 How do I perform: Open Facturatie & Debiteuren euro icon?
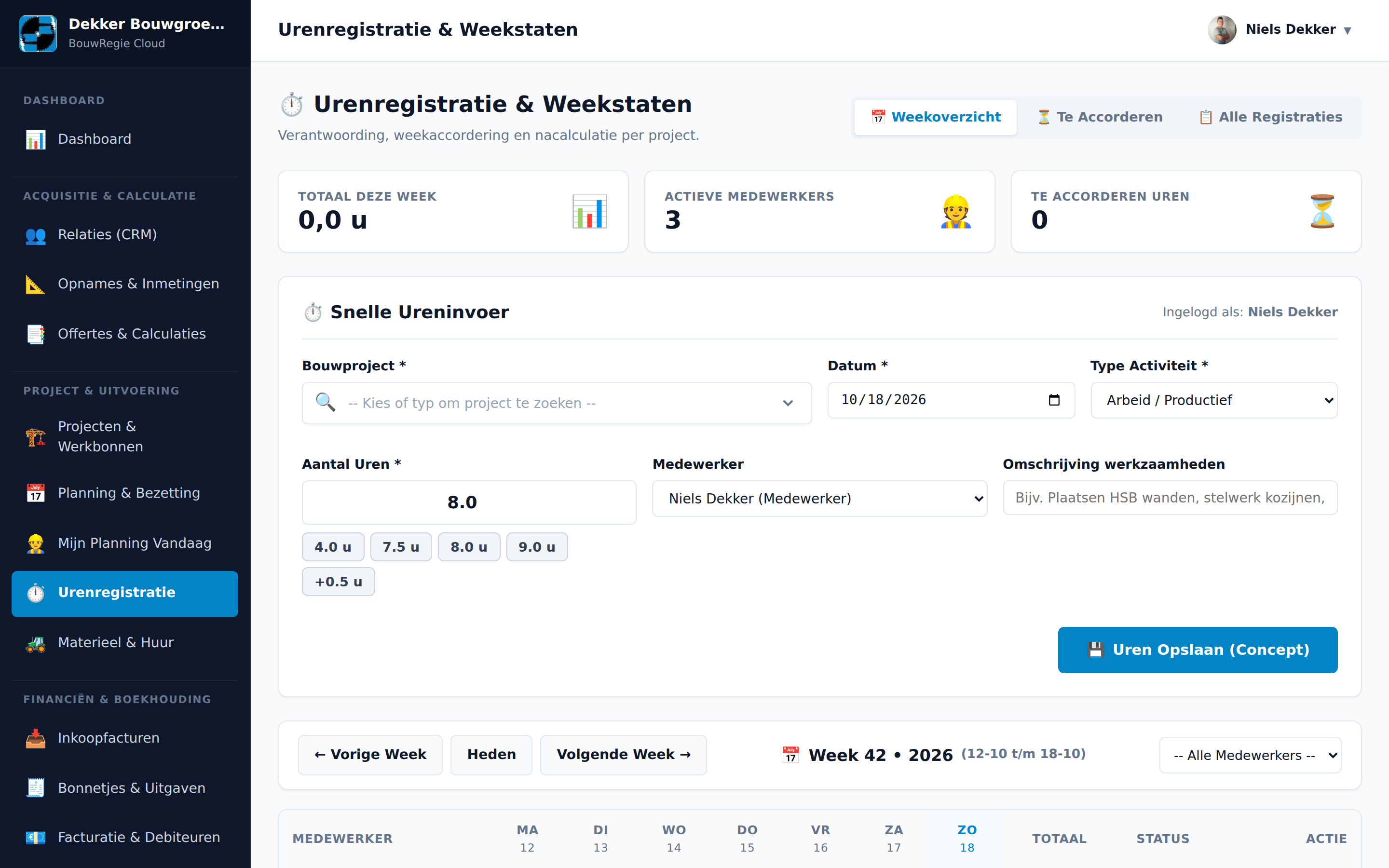36,838
